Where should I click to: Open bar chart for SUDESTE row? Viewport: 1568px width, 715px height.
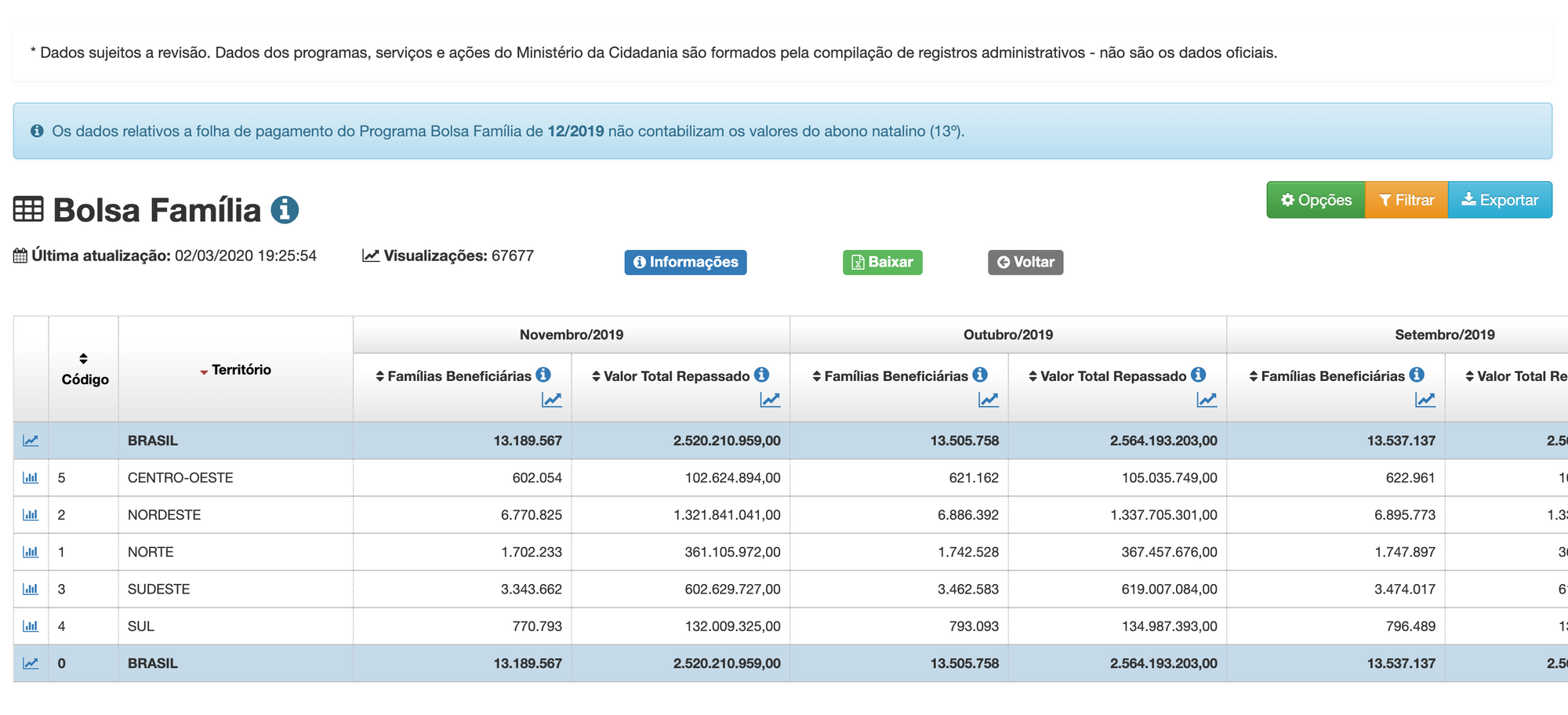[31, 589]
